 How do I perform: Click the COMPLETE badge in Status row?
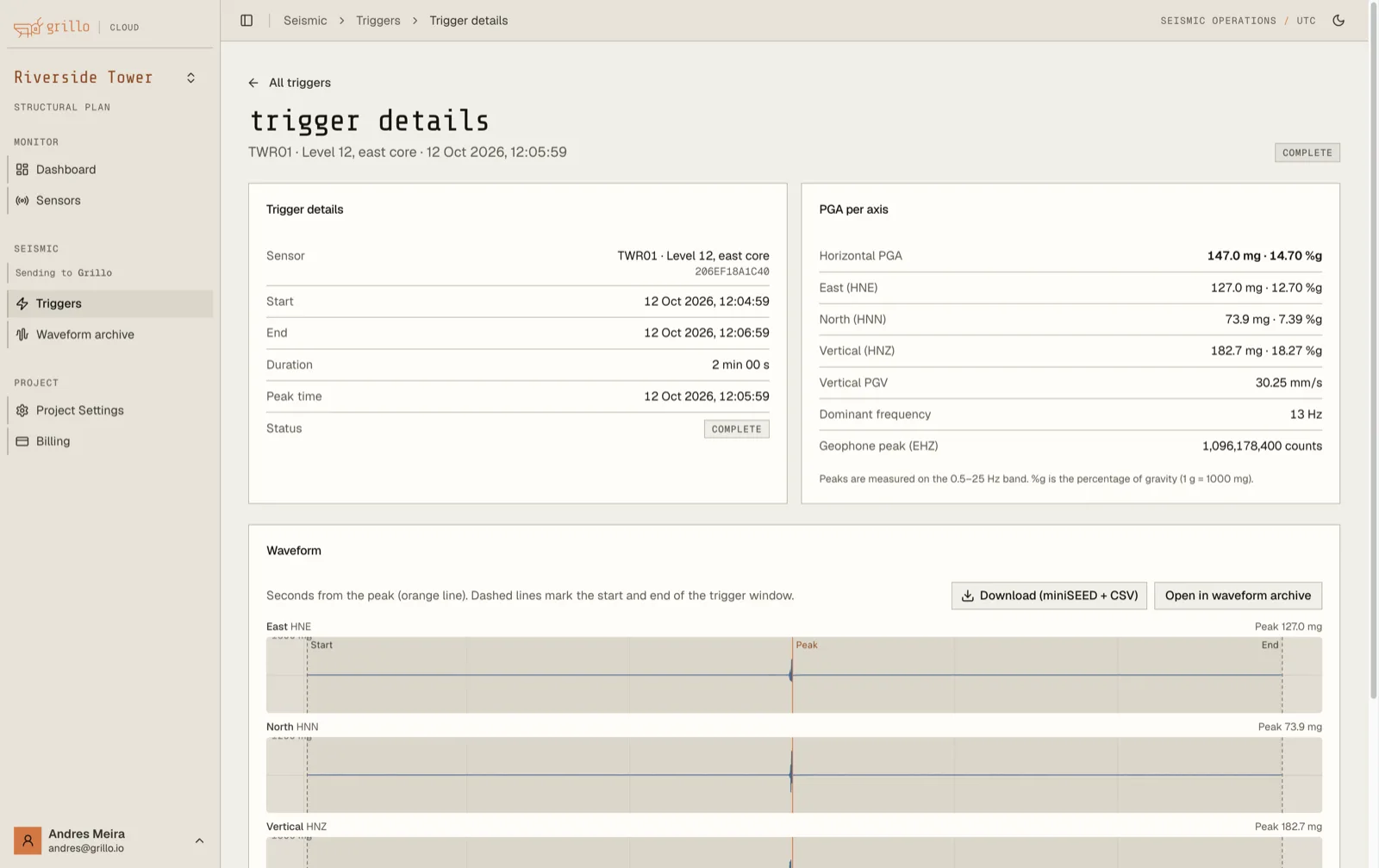[737, 429]
